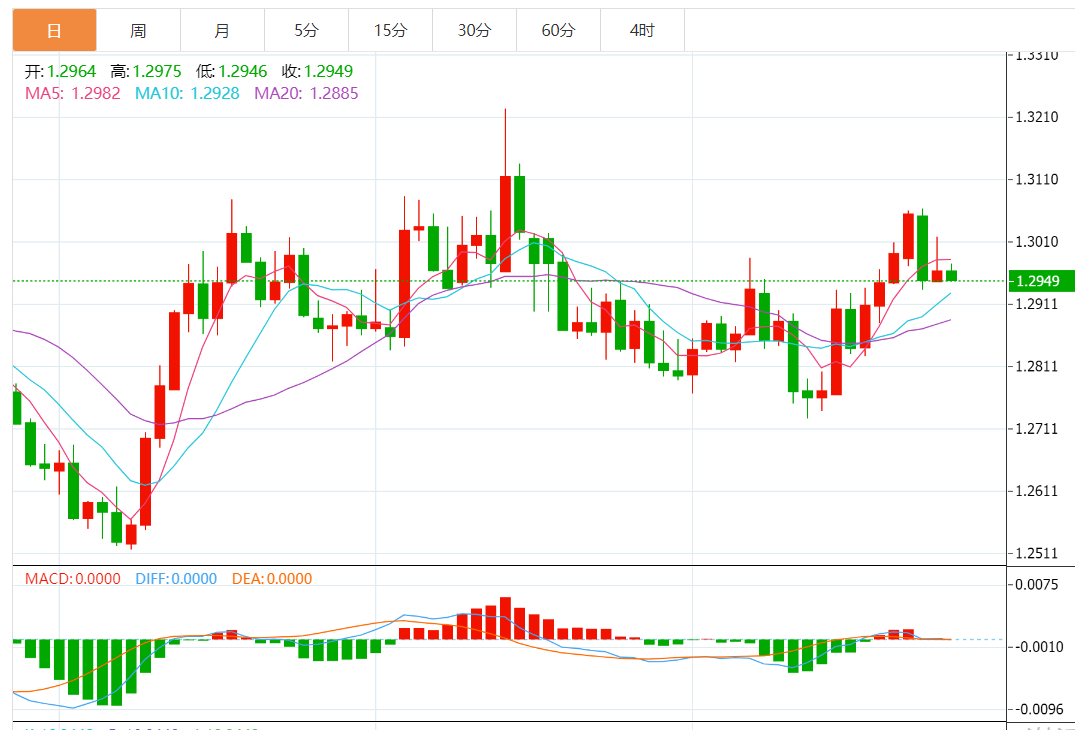Click the green current price tag 1.2949
This screenshot has width=1075, height=730.
click(x=1041, y=281)
